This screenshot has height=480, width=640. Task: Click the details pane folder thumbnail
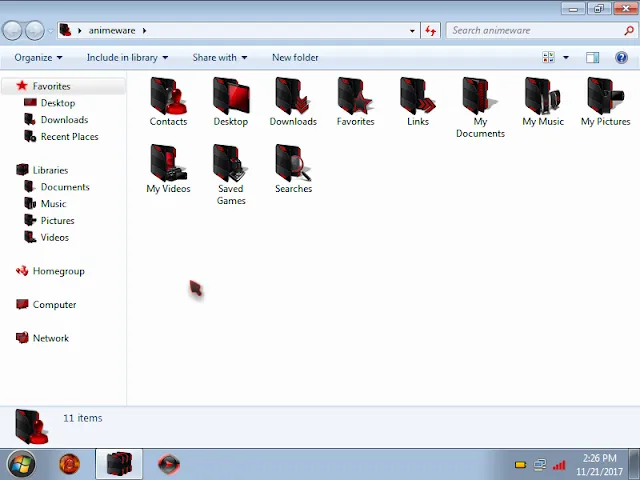[x=32, y=427]
